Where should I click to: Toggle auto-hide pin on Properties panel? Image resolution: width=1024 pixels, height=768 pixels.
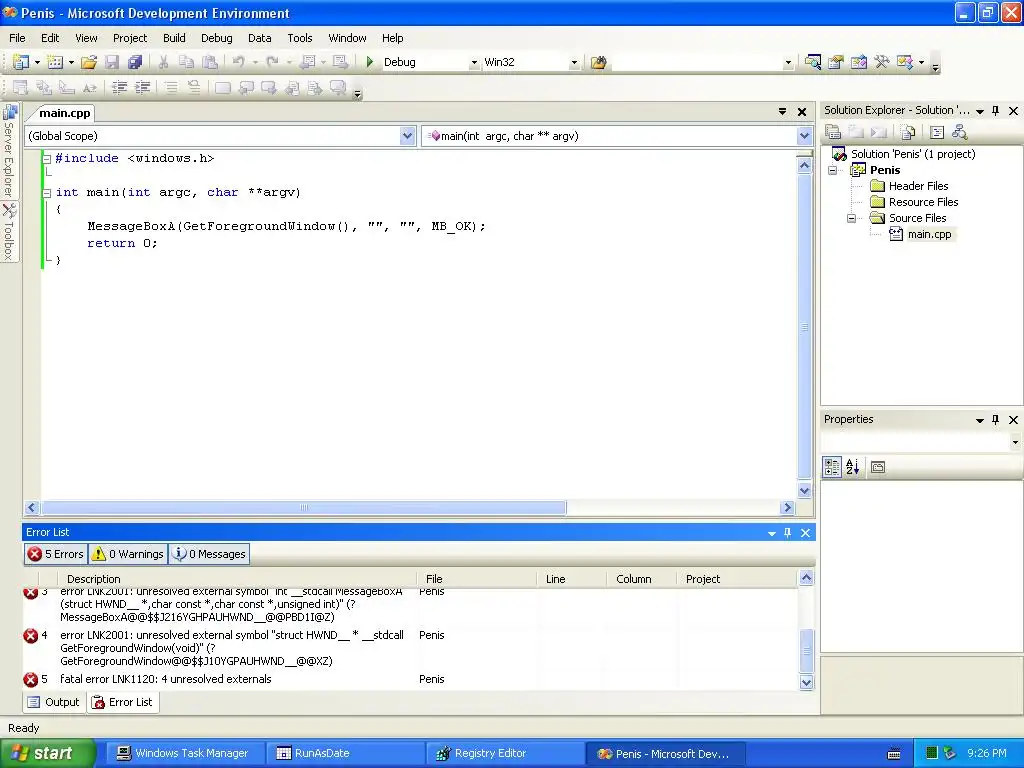(995, 420)
